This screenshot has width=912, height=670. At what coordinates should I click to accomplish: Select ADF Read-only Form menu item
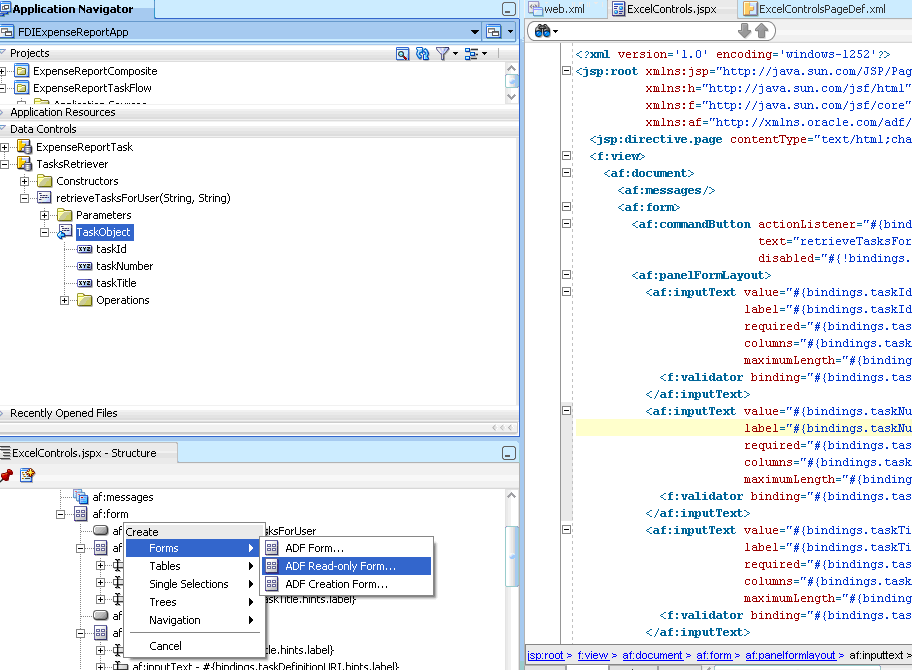click(x=340, y=566)
